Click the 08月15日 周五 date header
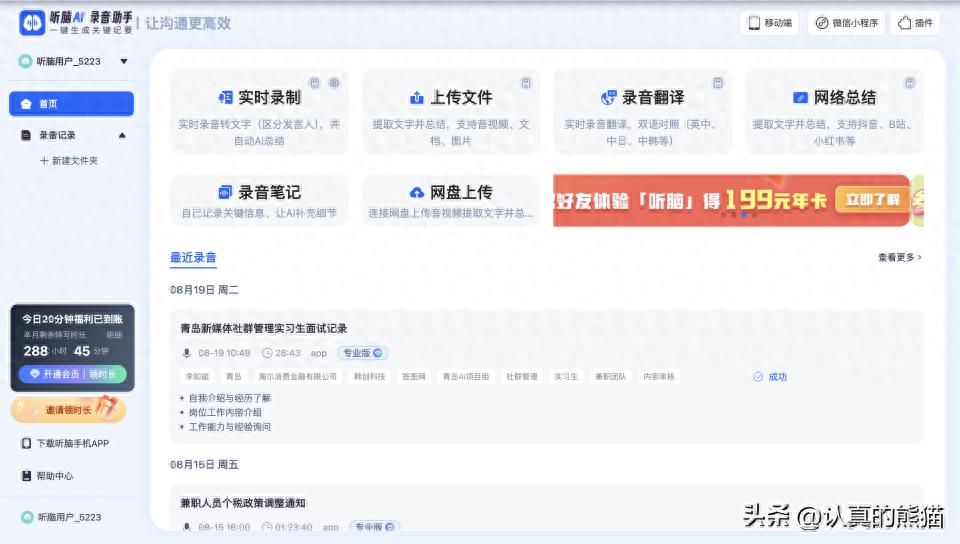This screenshot has height=544, width=960. click(204, 464)
